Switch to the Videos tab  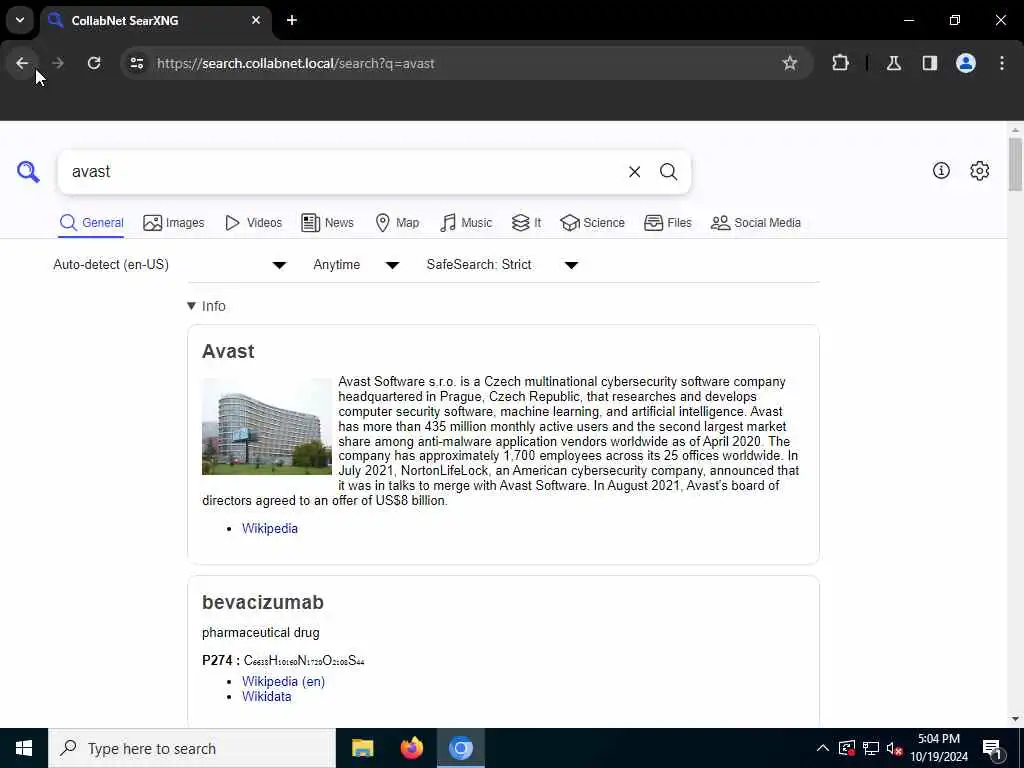[253, 223]
